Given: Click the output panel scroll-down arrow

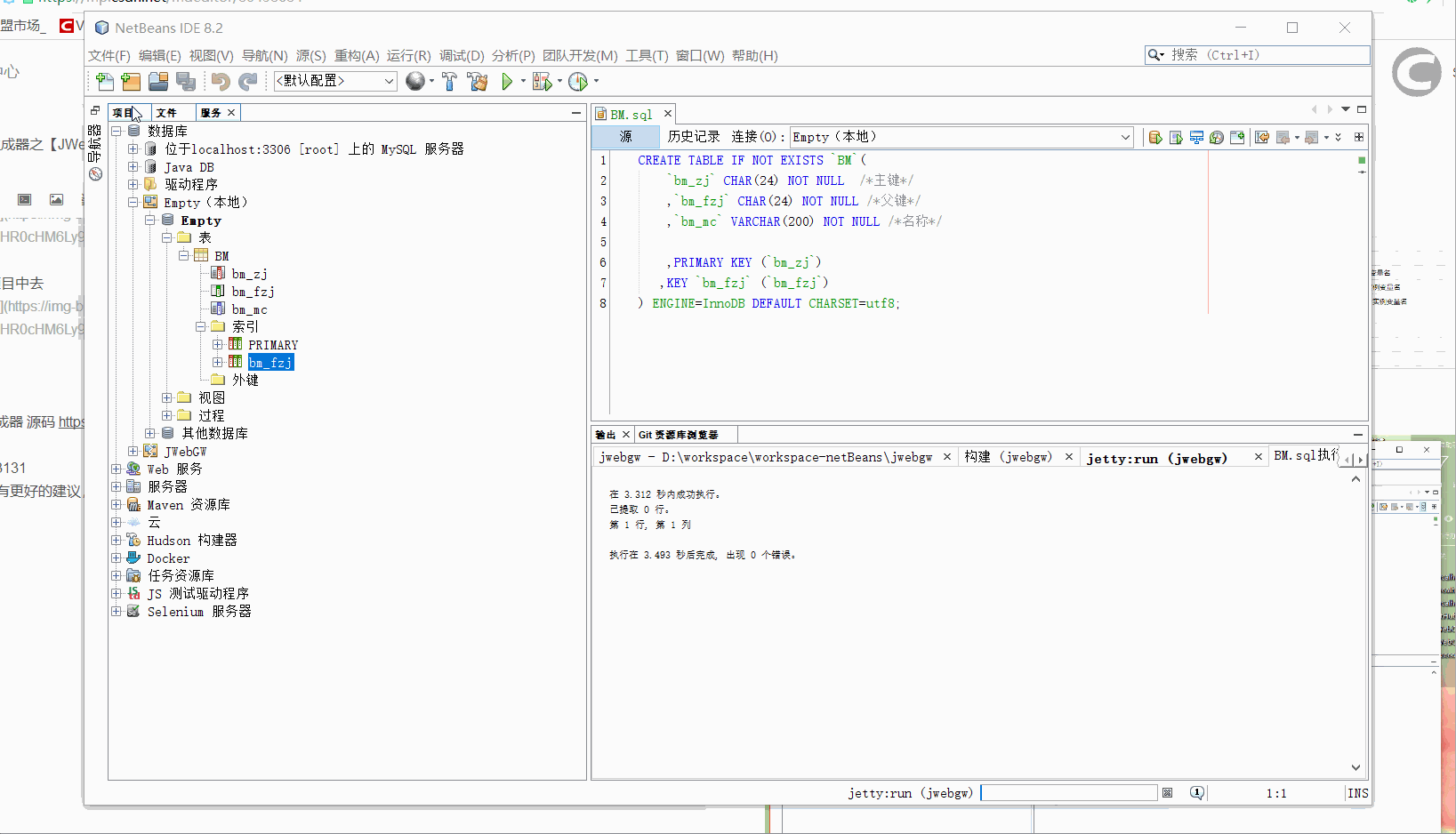Looking at the screenshot, I should click(x=1355, y=767).
